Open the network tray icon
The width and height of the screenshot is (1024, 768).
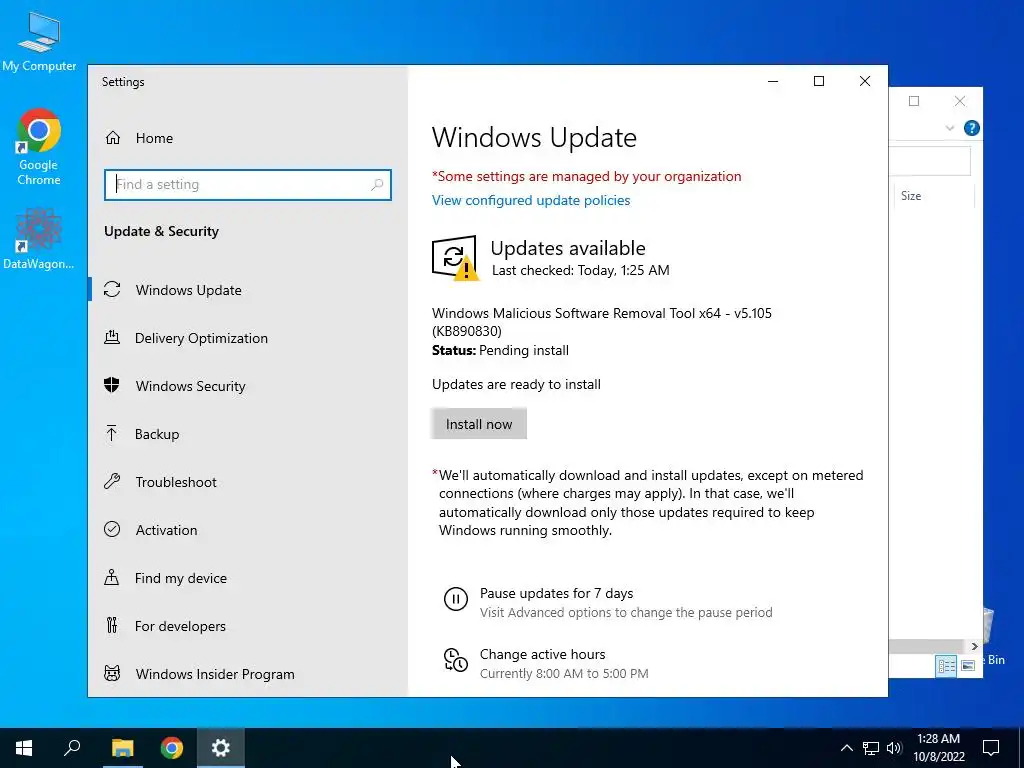871,748
